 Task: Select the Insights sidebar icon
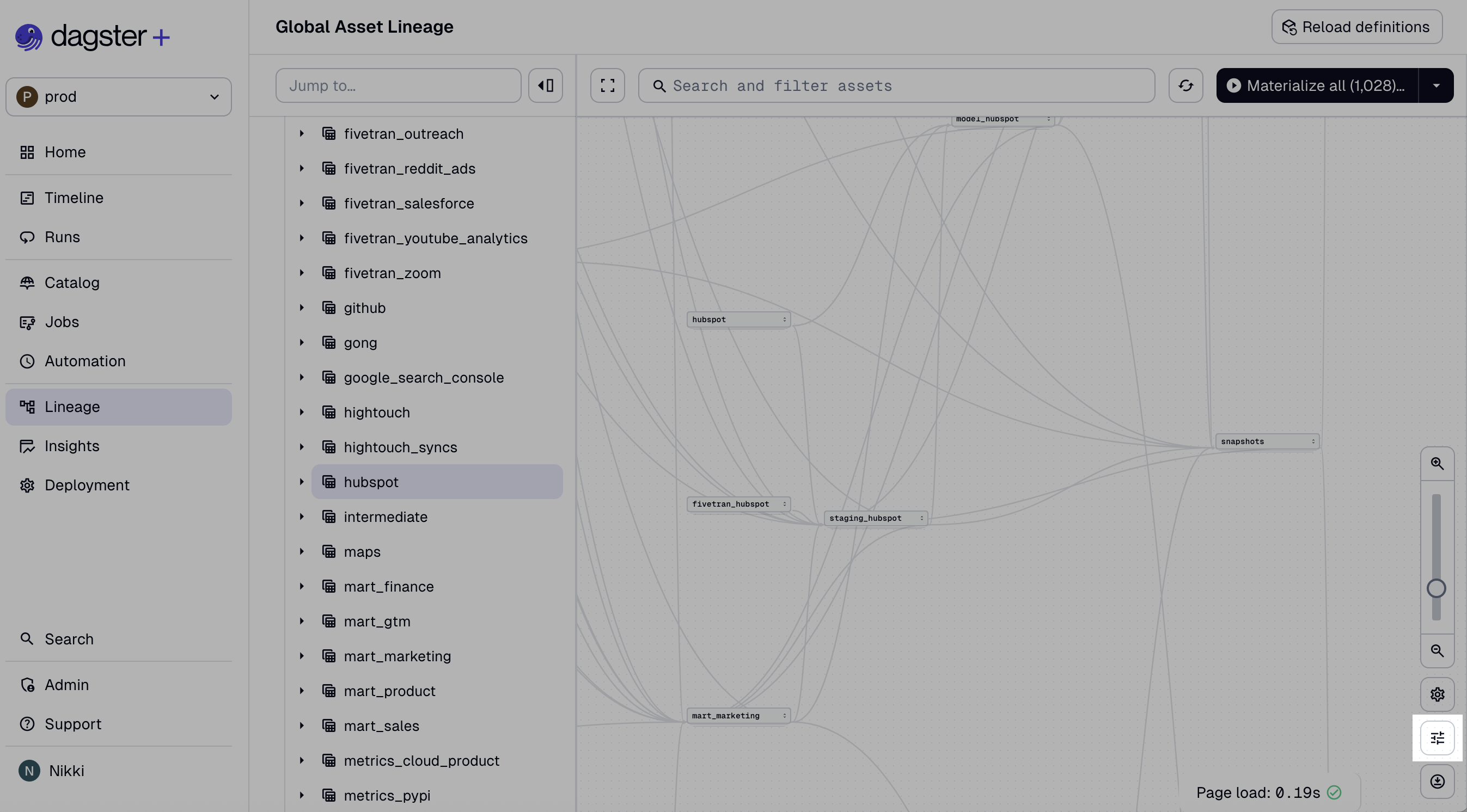click(x=27, y=446)
